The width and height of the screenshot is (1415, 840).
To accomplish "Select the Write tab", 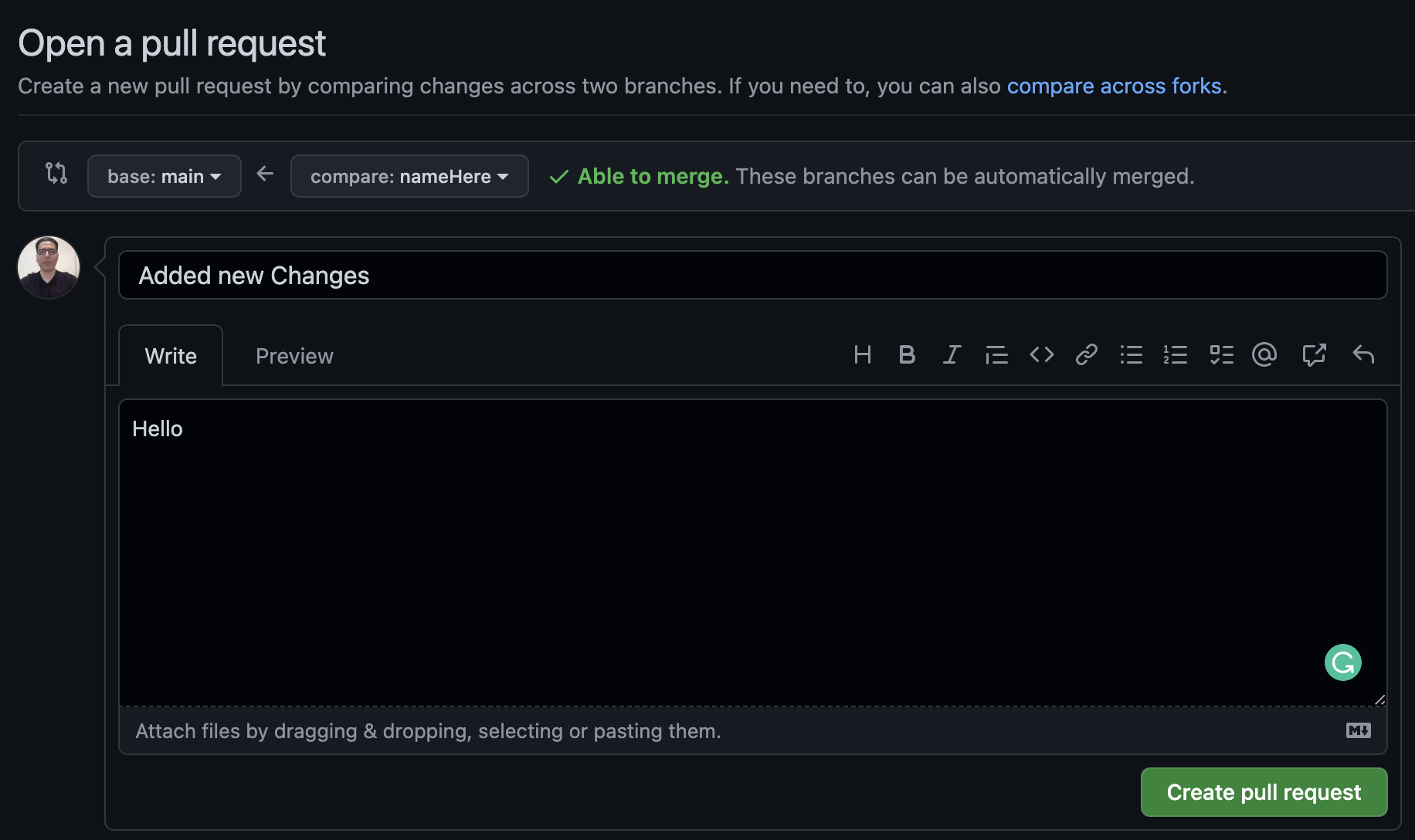I will coord(170,356).
